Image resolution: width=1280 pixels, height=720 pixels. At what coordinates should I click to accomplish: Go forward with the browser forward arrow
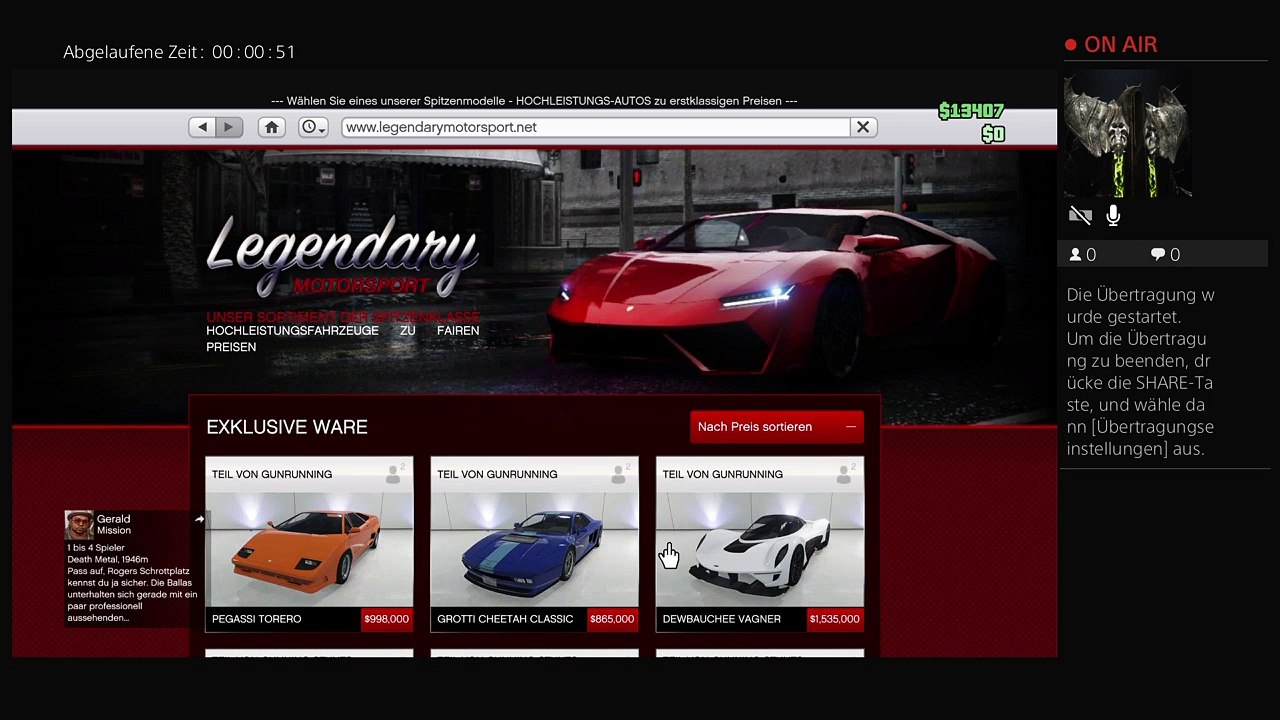click(x=229, y=127)
